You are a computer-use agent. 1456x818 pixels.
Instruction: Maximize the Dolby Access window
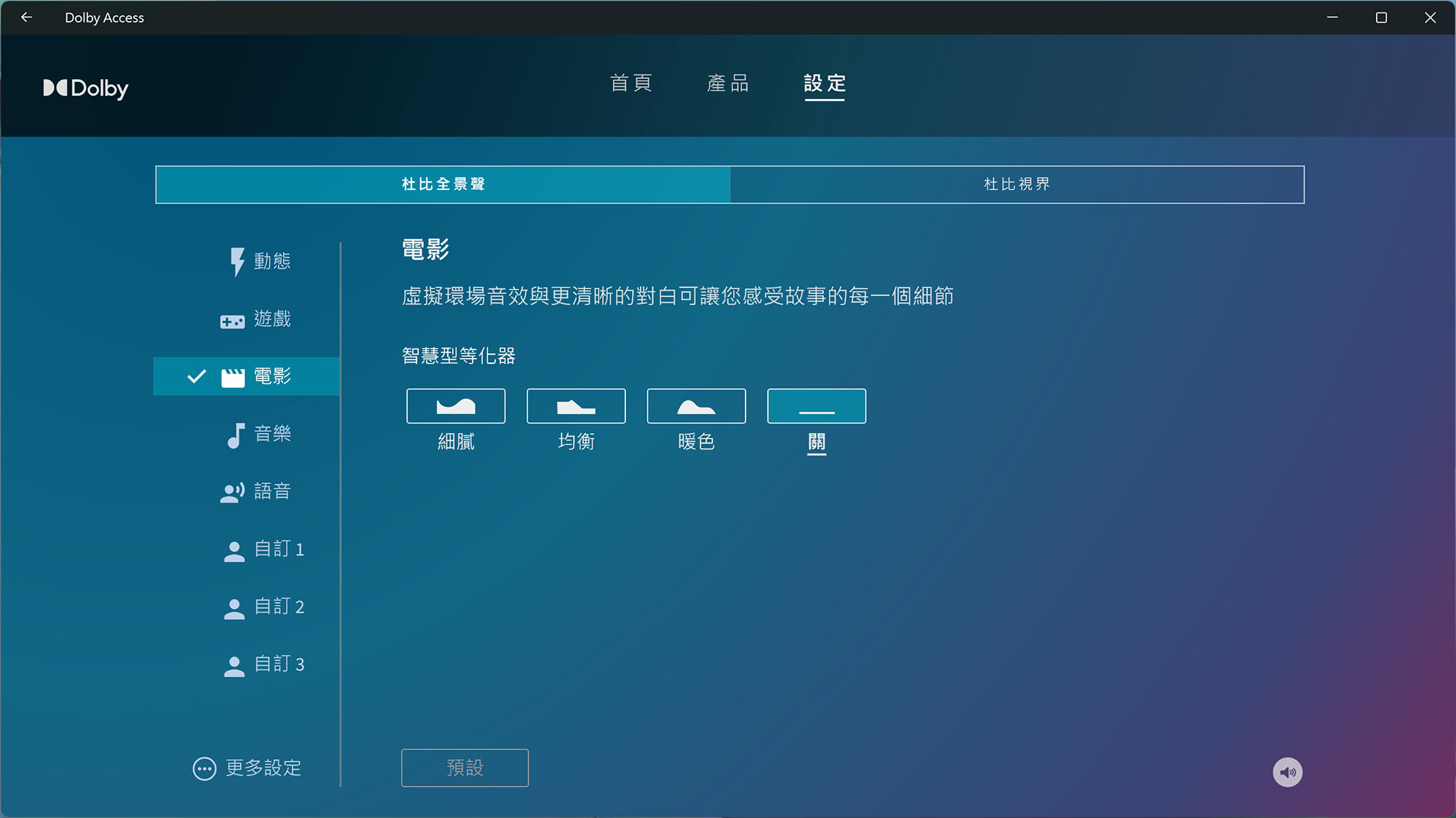tap(1381, 17)
